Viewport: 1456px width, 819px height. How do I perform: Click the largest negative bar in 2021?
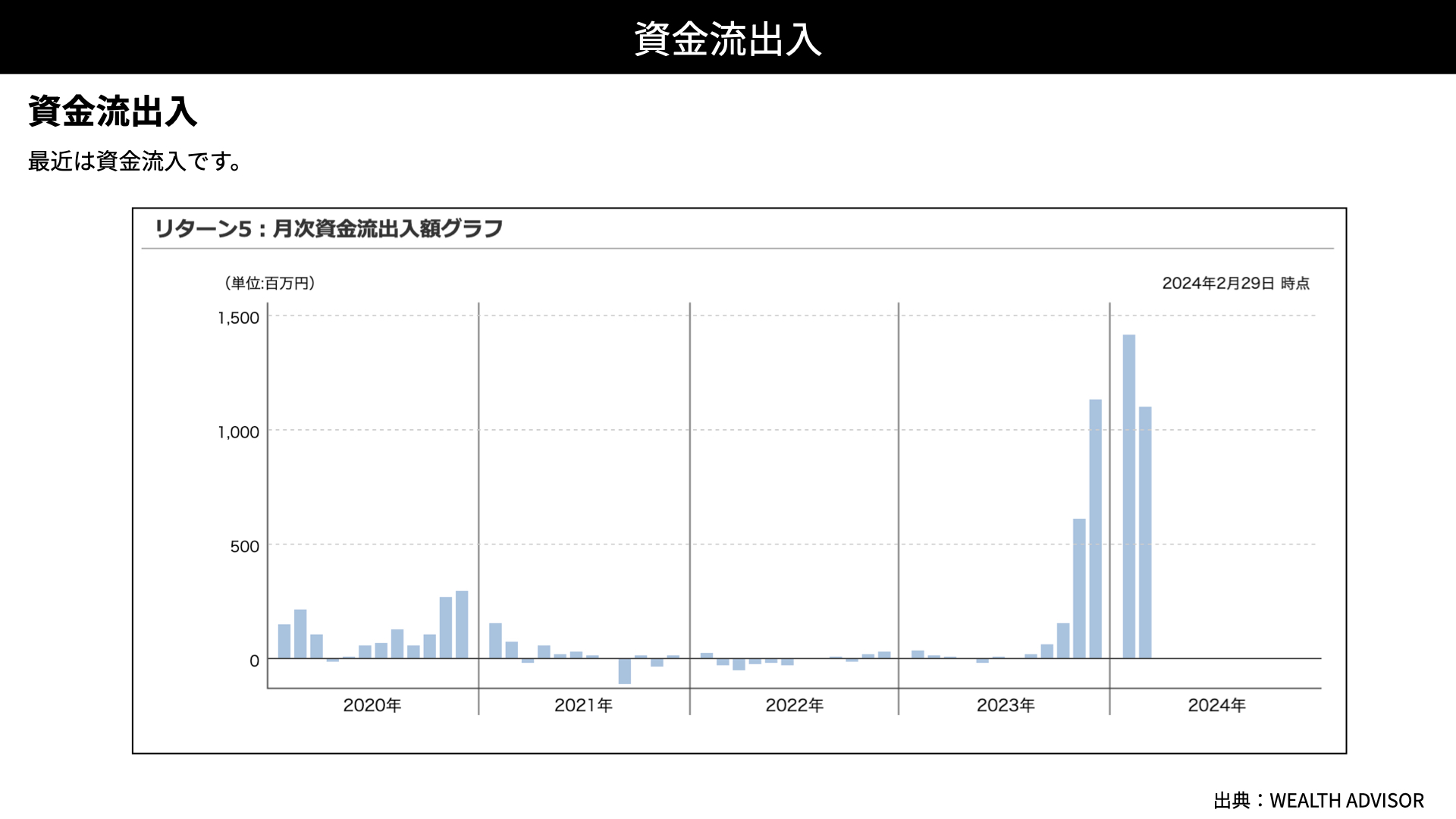click(x=625, y=671)
